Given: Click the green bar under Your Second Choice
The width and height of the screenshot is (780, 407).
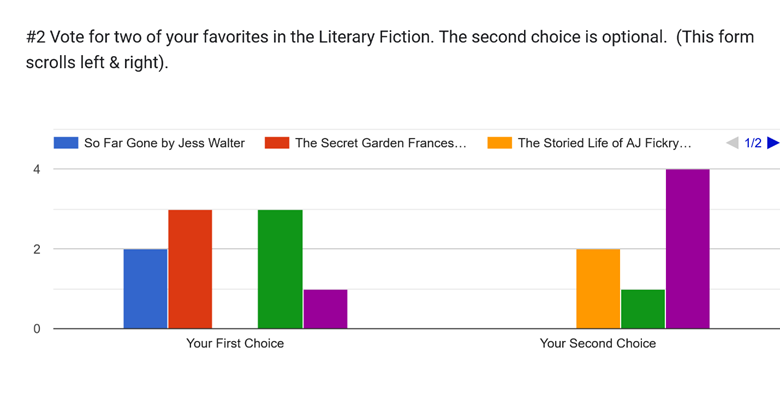Looking at the screenshot, I should (643, 308).
